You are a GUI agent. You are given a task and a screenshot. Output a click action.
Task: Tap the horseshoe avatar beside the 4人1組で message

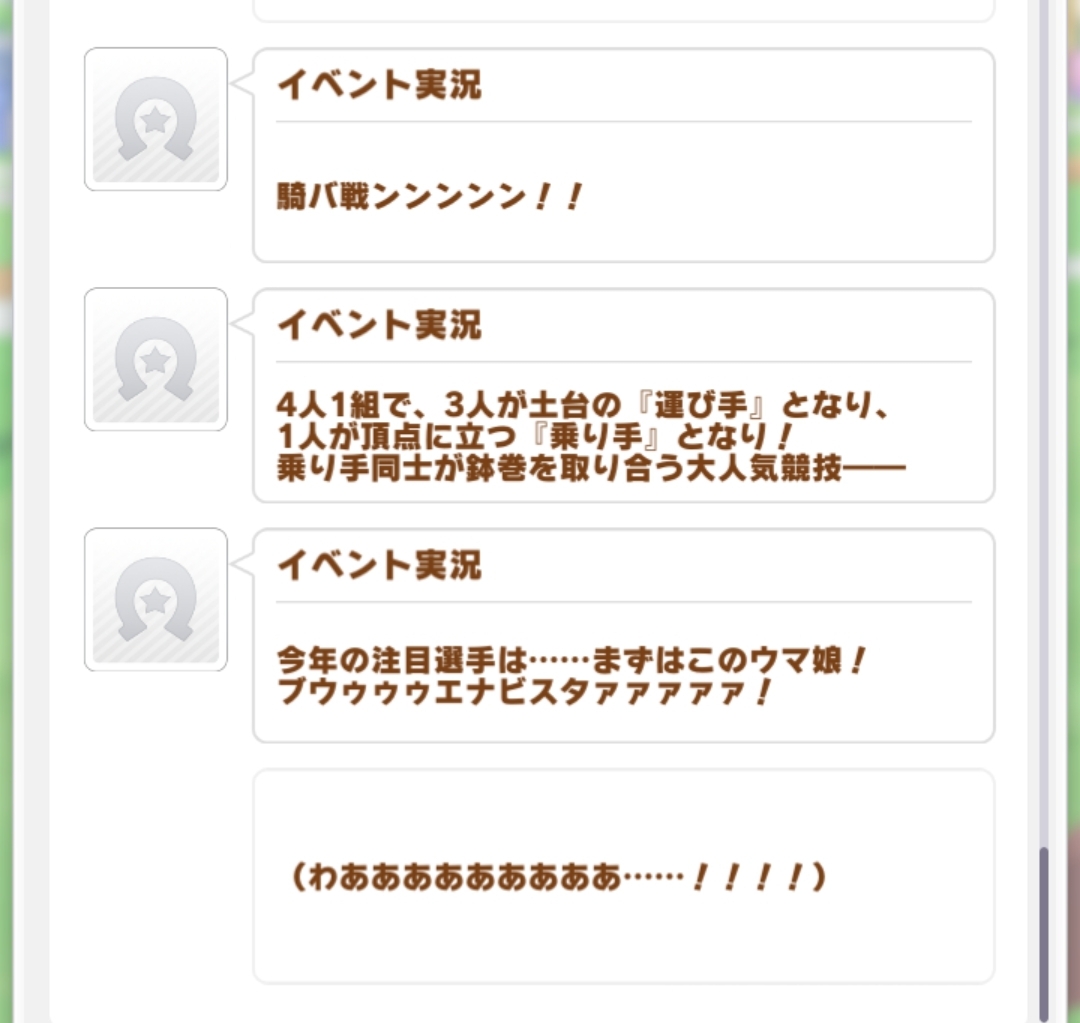[x=155, y=359]
